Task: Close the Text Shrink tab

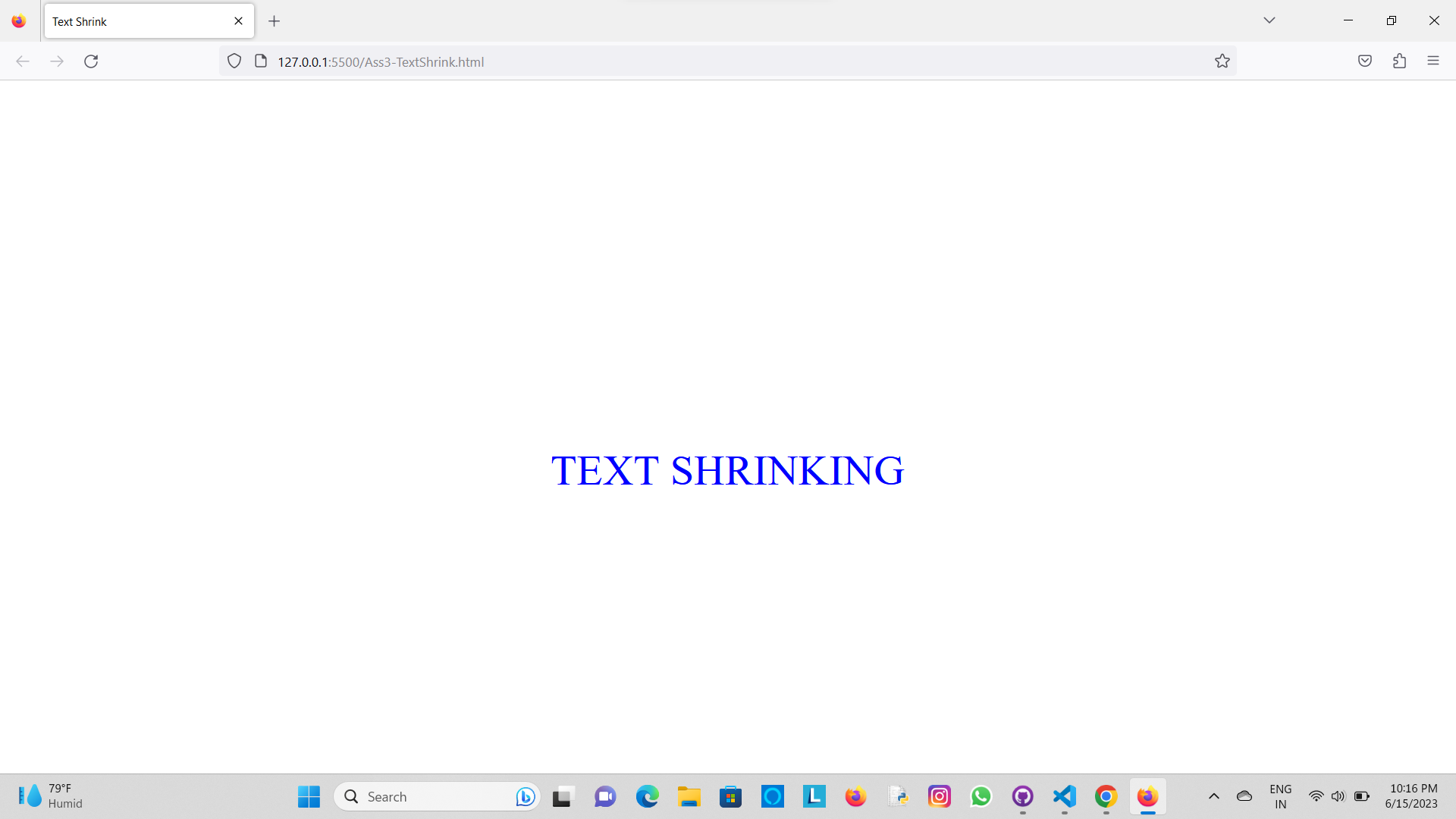Action: [x=238, y=21]
